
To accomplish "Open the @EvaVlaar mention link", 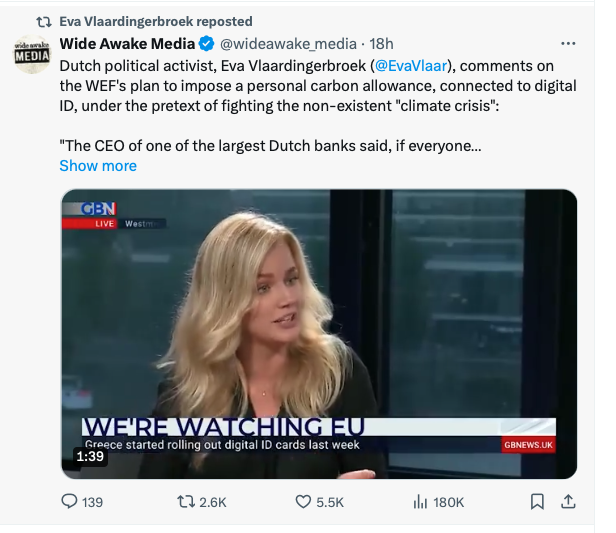I will 410,66.
